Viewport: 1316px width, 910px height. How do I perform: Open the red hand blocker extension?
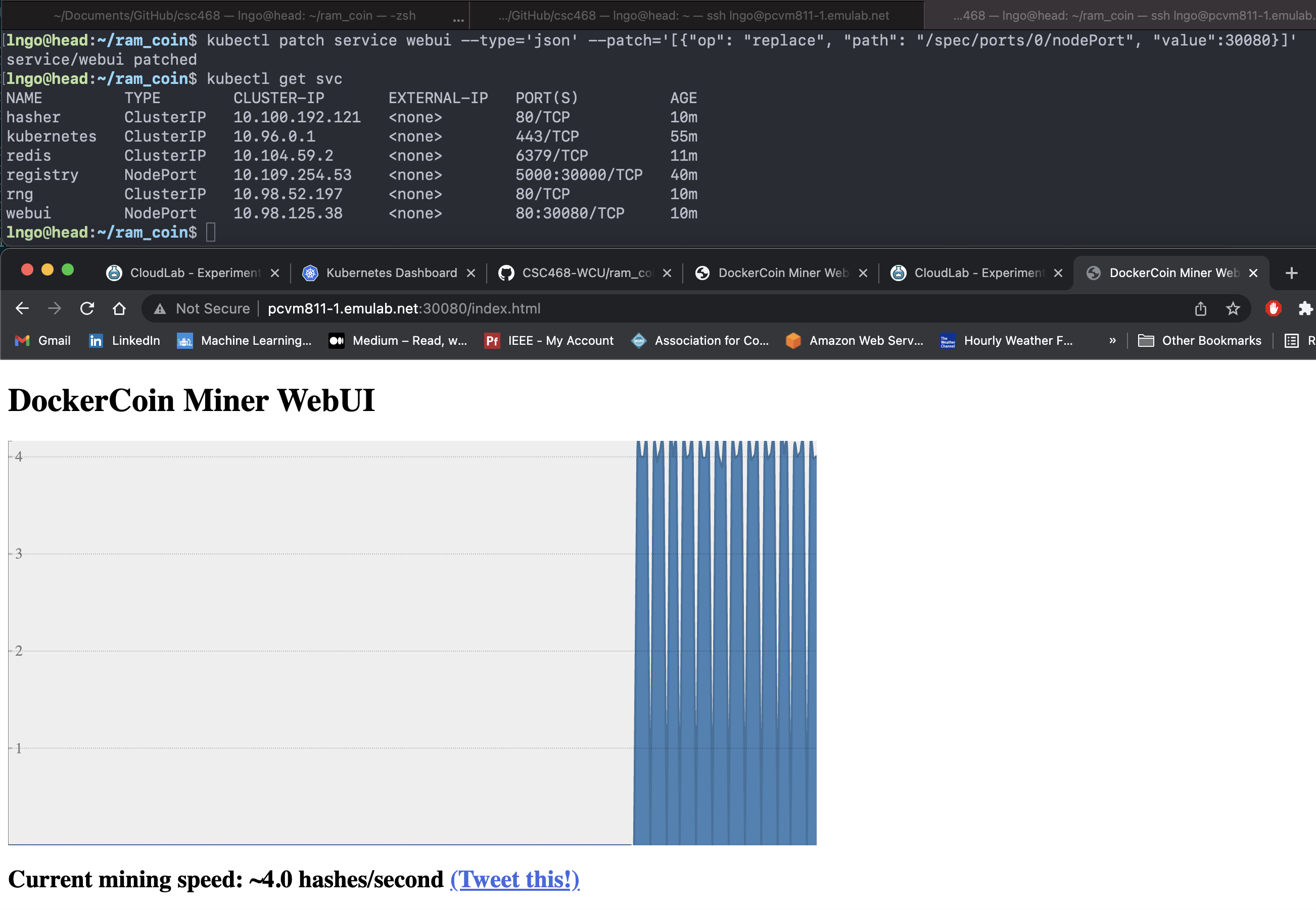1273,308
